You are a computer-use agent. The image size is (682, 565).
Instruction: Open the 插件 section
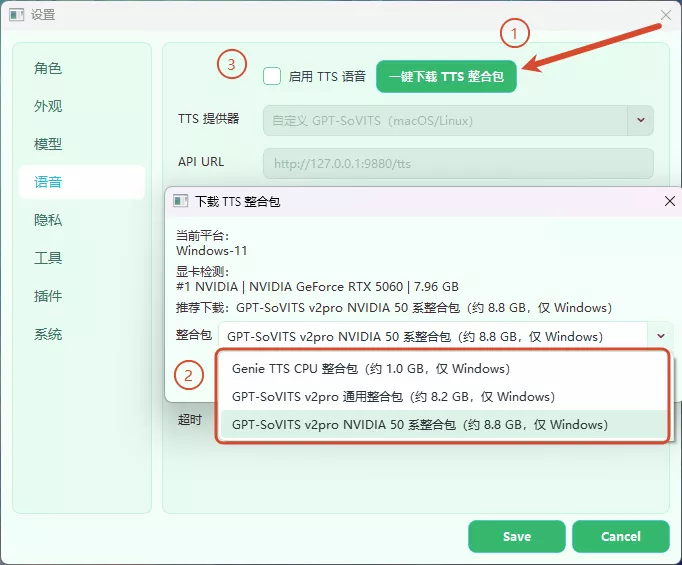coord(82,296)
